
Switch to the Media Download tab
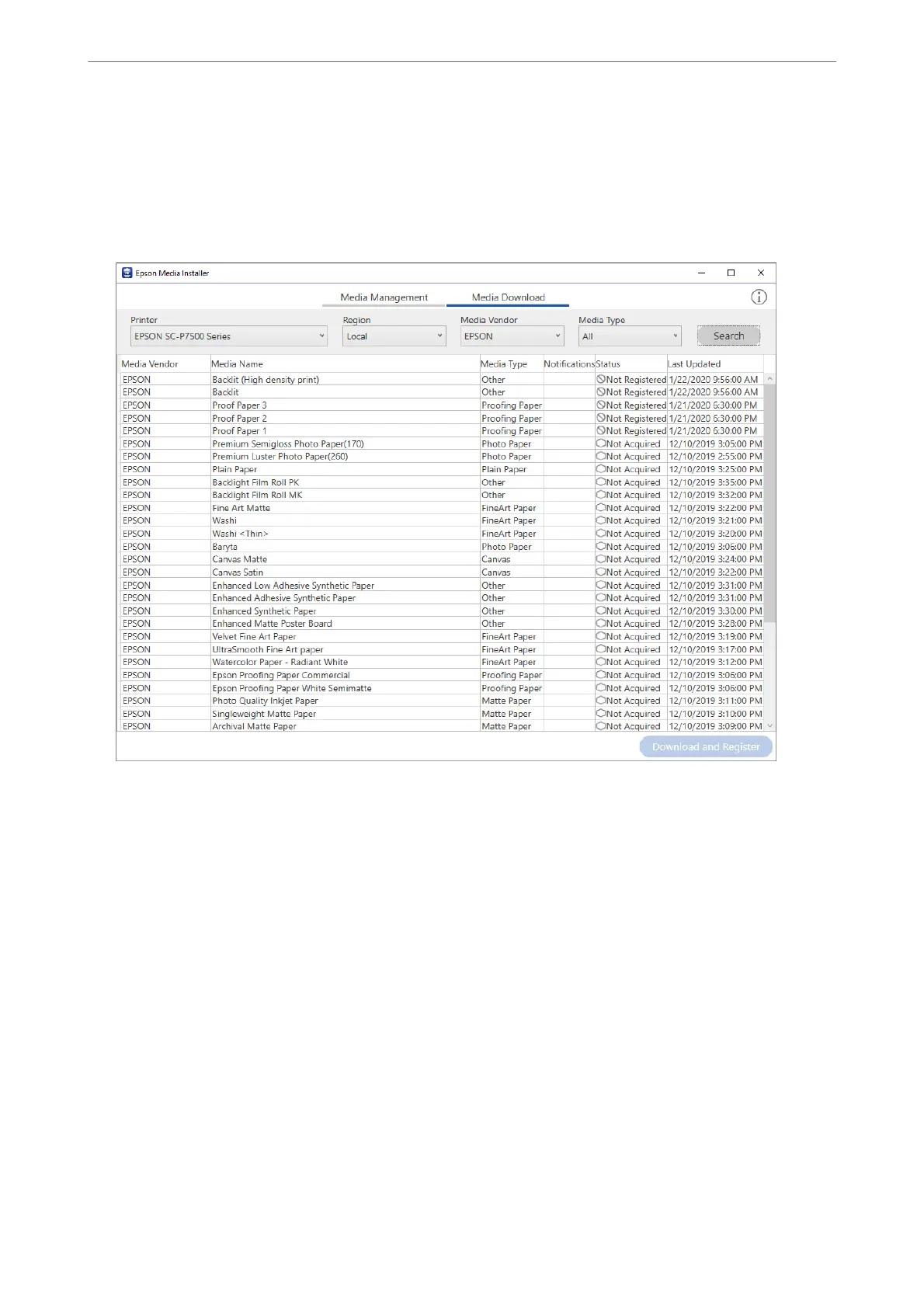pos(508,297)
